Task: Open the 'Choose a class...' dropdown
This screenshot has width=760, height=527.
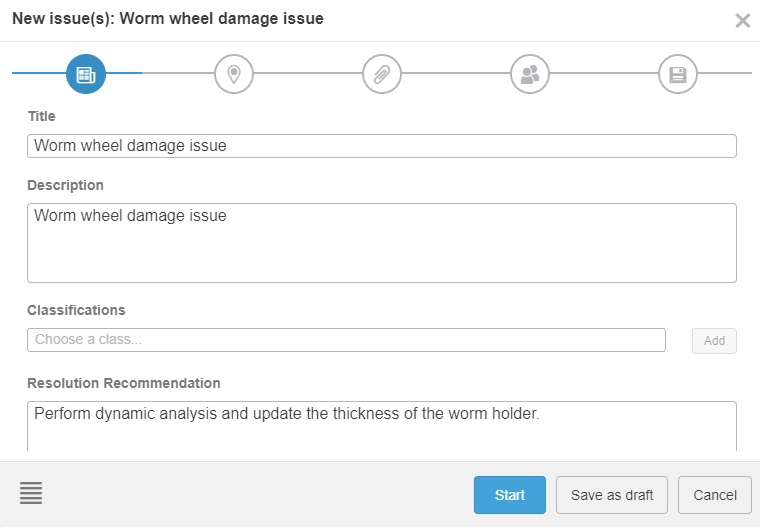Action: pyautogui.click(x=346, y=340)
